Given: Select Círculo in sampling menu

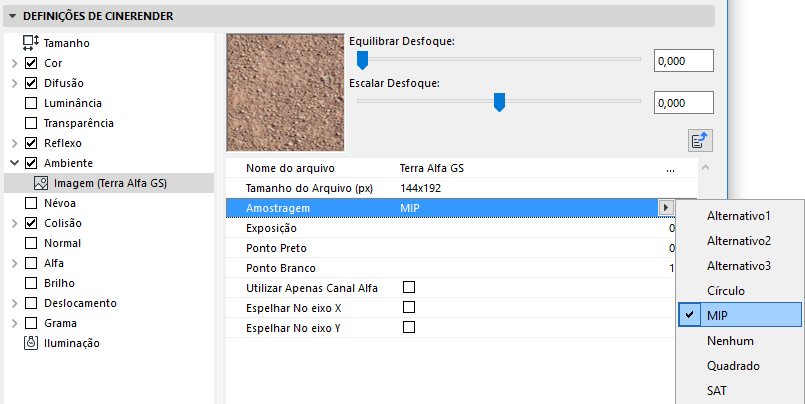Looking at the screenshot, I should click(740, 291).
